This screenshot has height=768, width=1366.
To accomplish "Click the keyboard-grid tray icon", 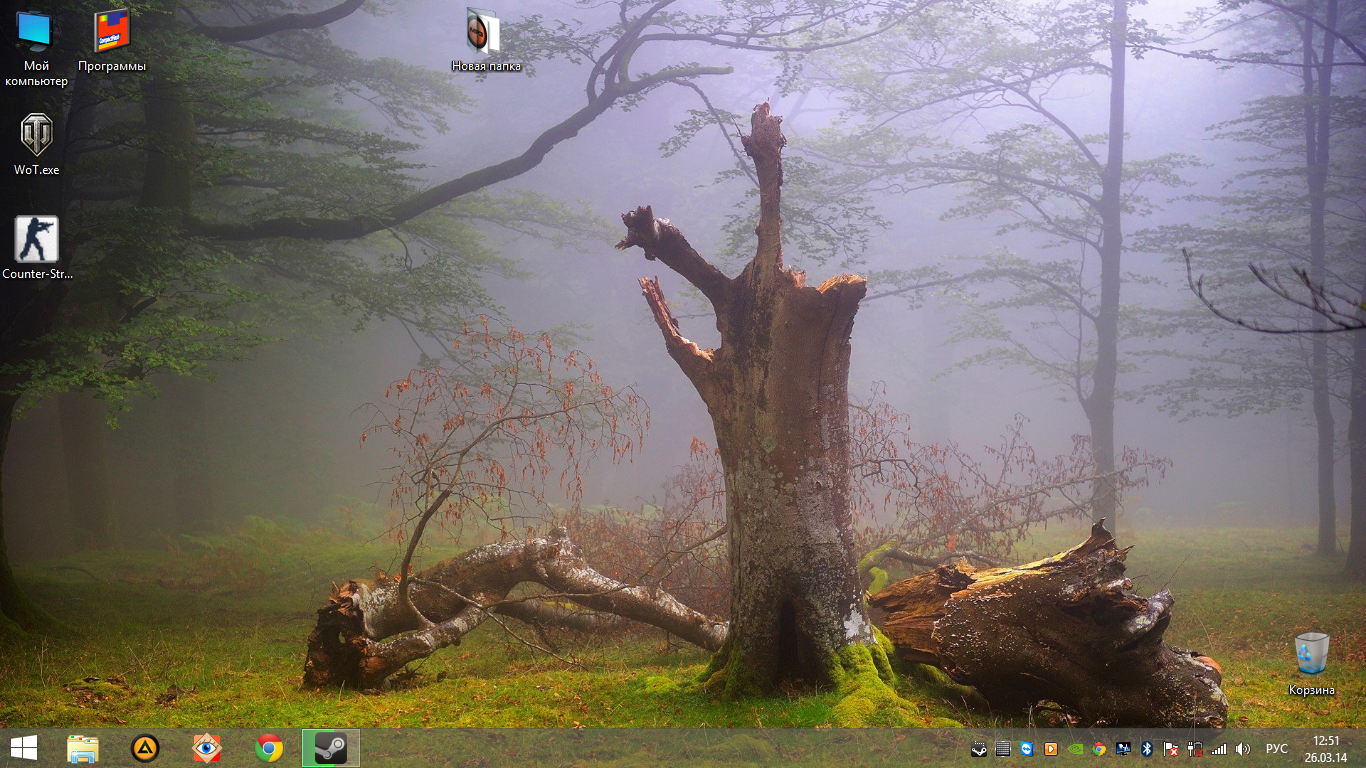I will pyautogui.click(x=1003, y=749).
